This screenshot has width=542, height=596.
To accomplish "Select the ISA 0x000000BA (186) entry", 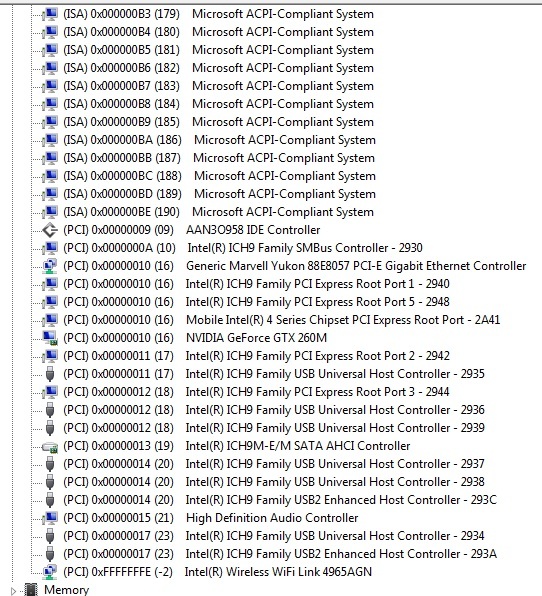I will tap(220, 140).
